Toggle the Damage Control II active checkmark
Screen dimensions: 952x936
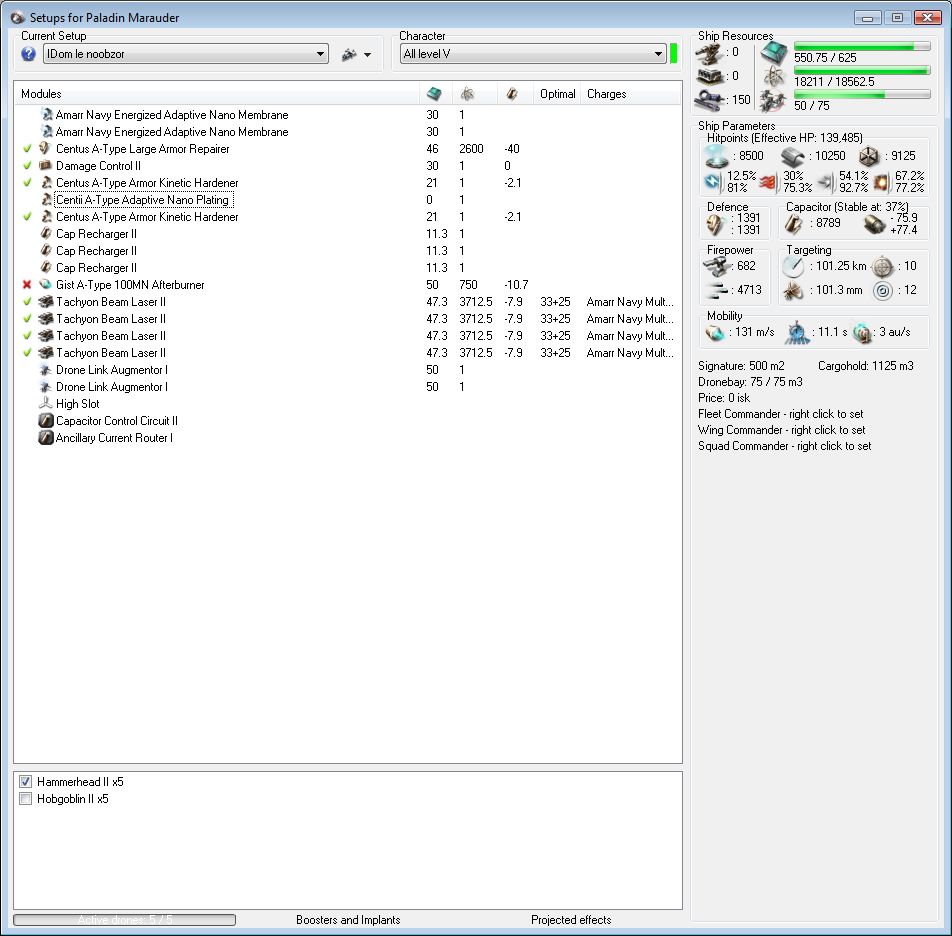pyautogui.click(x=27, y=166)
